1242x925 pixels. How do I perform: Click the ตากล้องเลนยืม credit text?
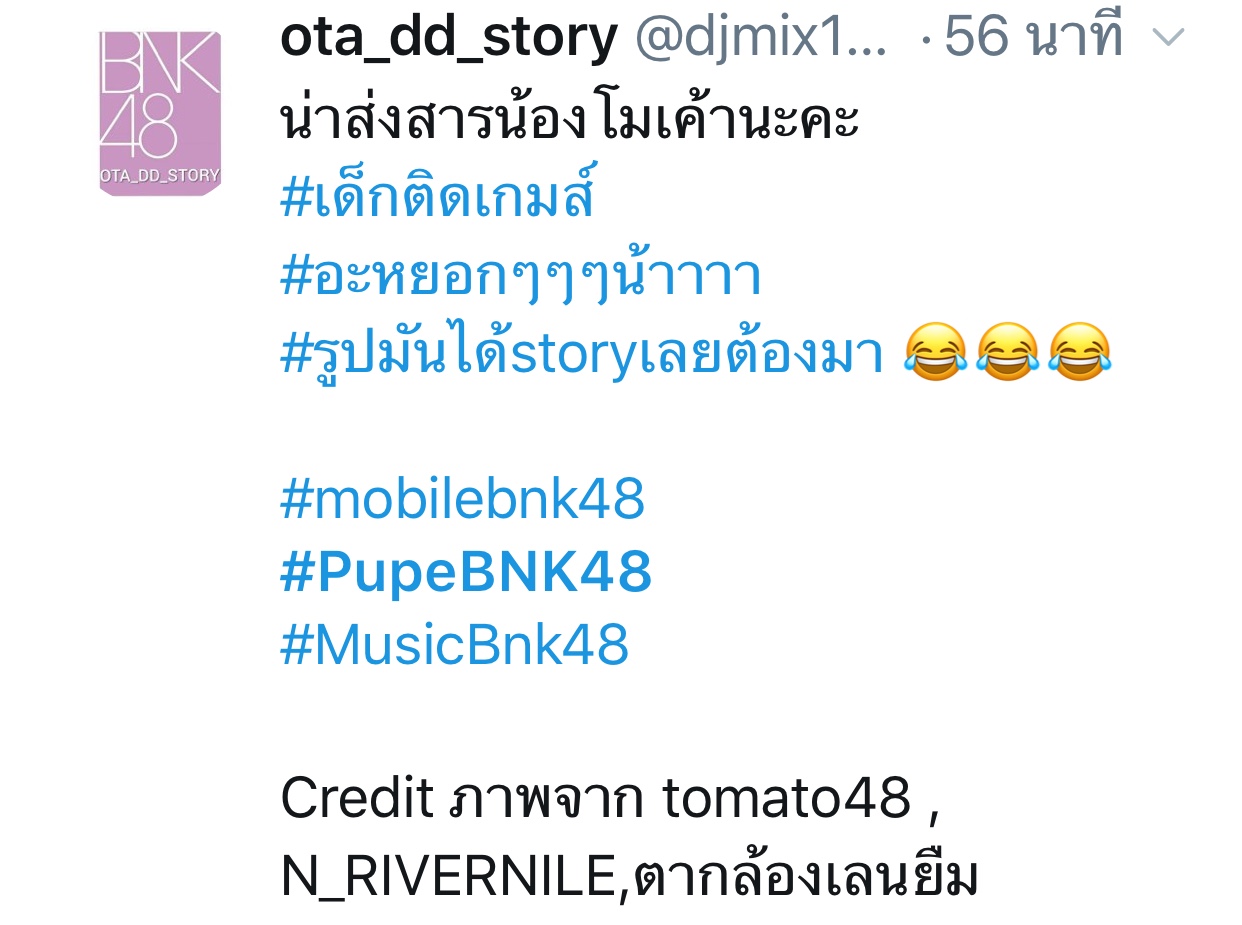806,875
